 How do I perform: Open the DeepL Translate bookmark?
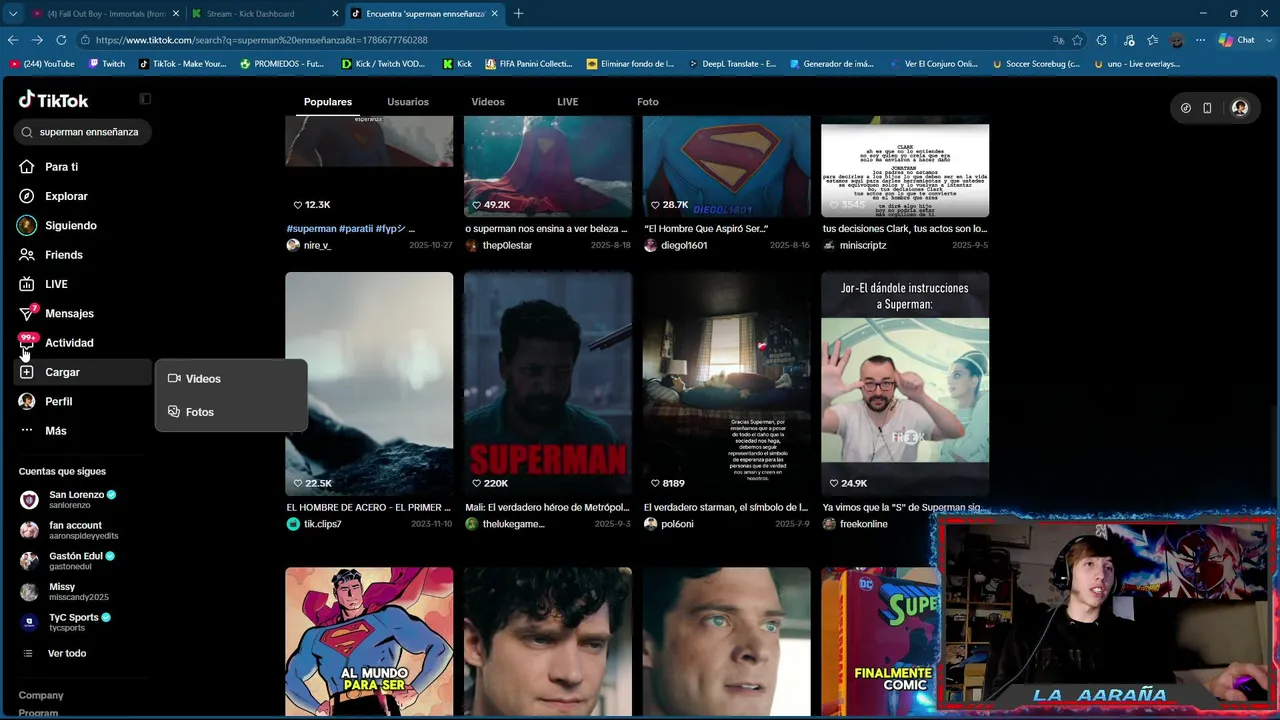[731, 64]
